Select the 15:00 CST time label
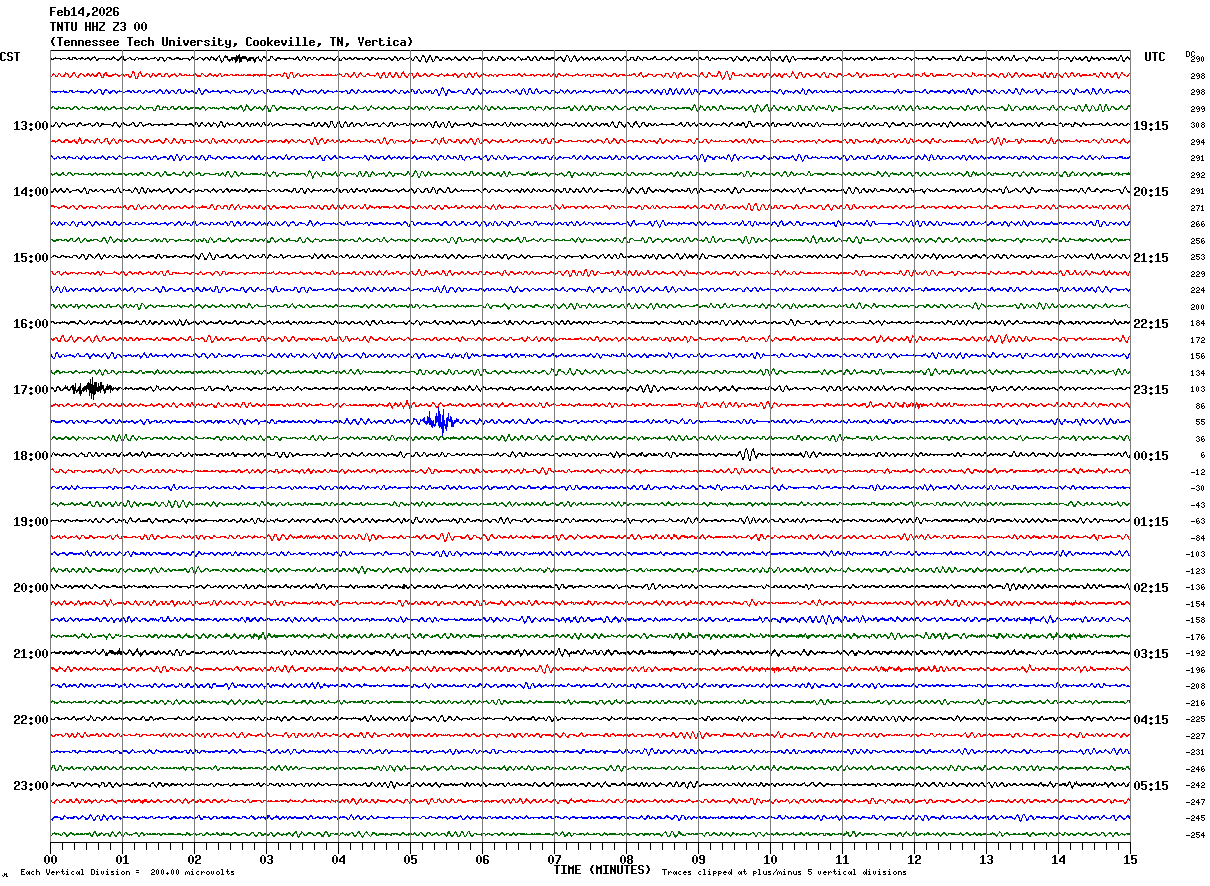This screenshot has width=1210, height=886. point(30,258)
